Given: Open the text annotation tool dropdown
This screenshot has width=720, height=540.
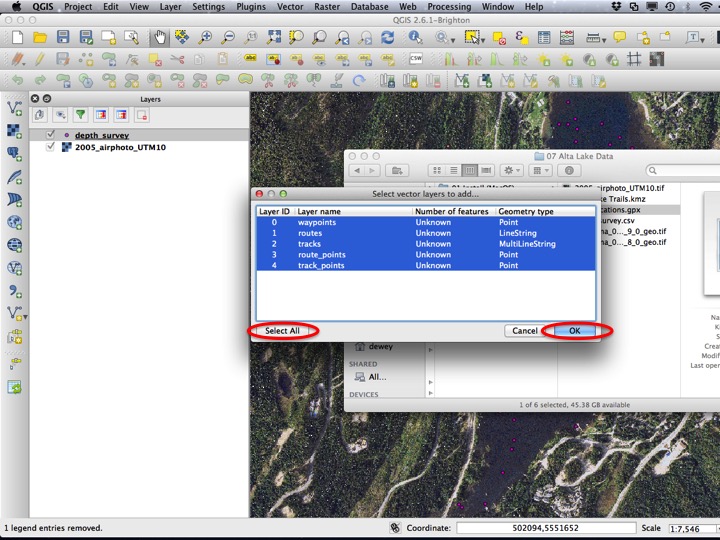Looking at the screenshot, I should [703, 40].
